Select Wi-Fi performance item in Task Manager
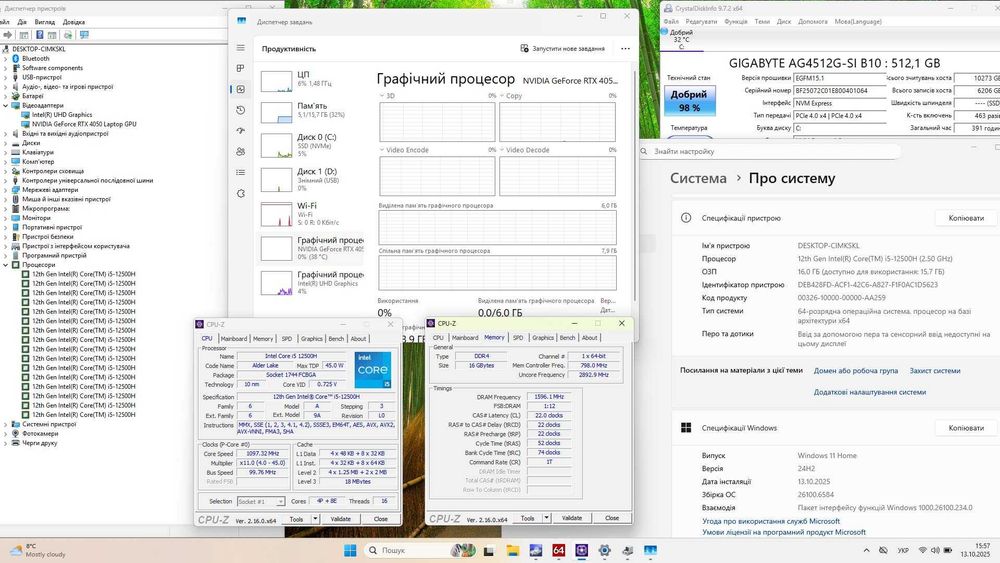This screenshot has height=563, width=1000. point(311,214)
